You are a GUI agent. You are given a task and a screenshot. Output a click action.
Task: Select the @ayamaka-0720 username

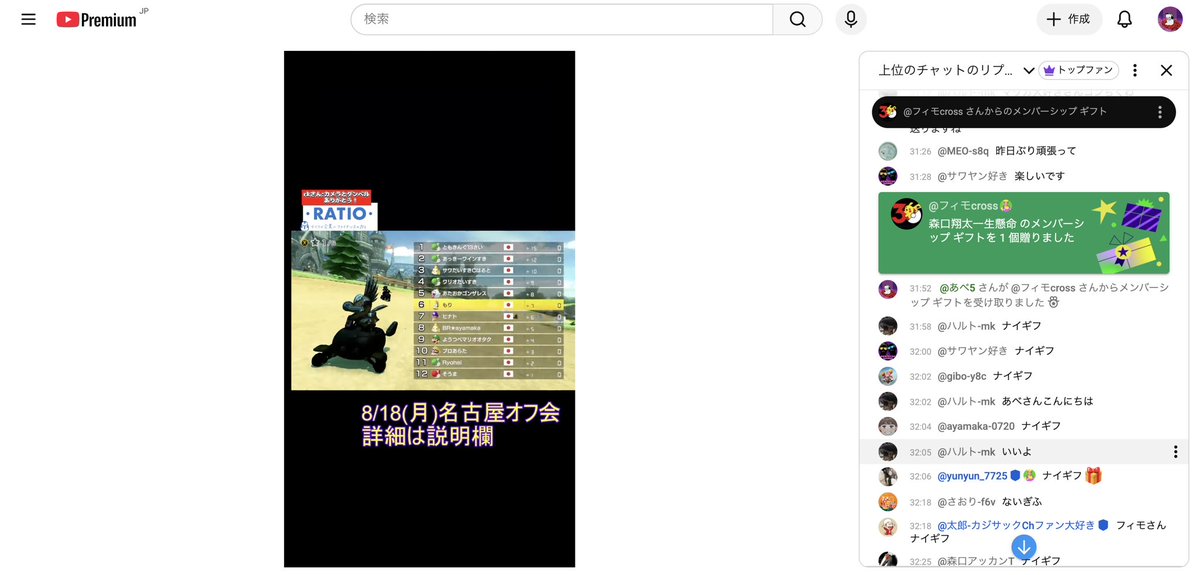(x=976, y=426)
